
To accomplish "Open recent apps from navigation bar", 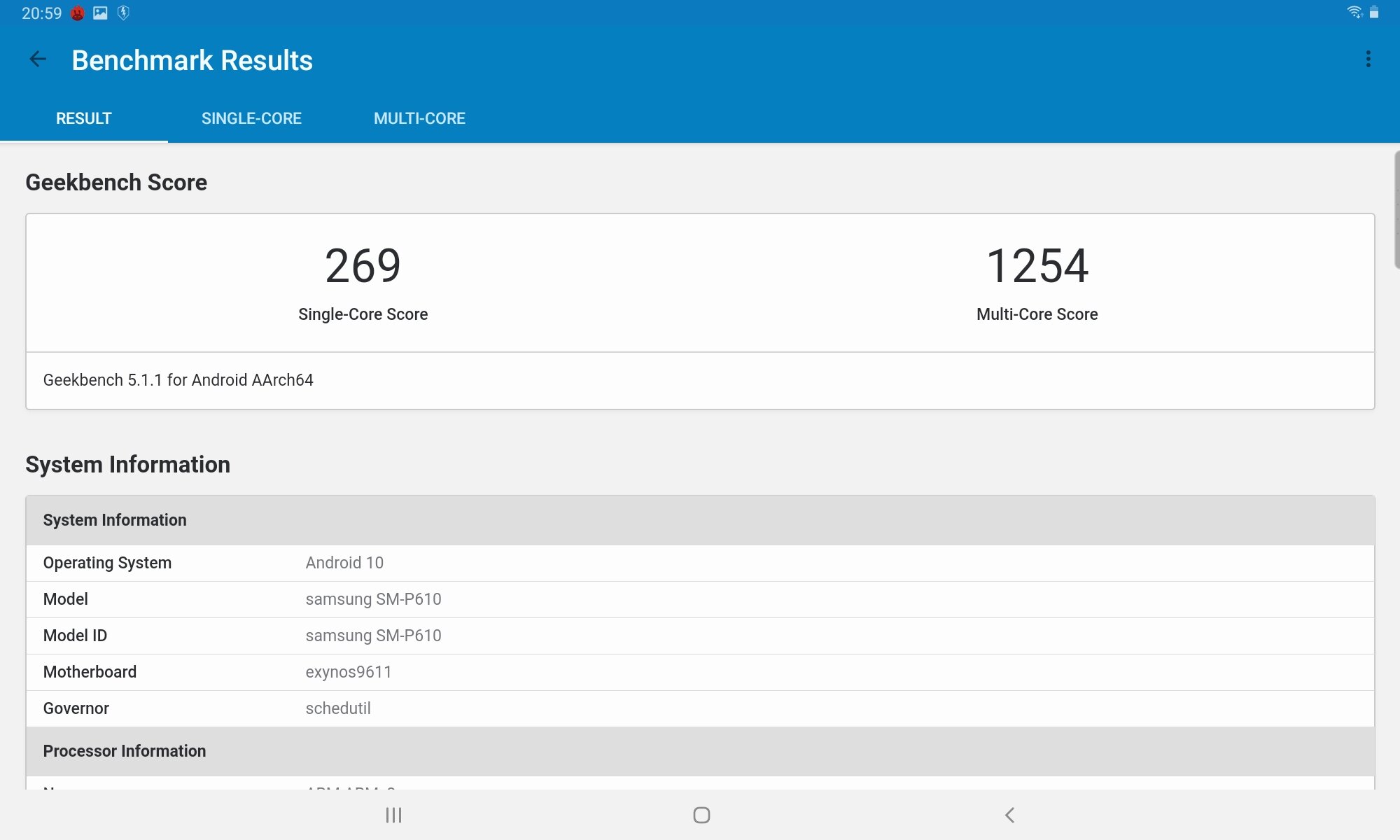I will point(393,815).
